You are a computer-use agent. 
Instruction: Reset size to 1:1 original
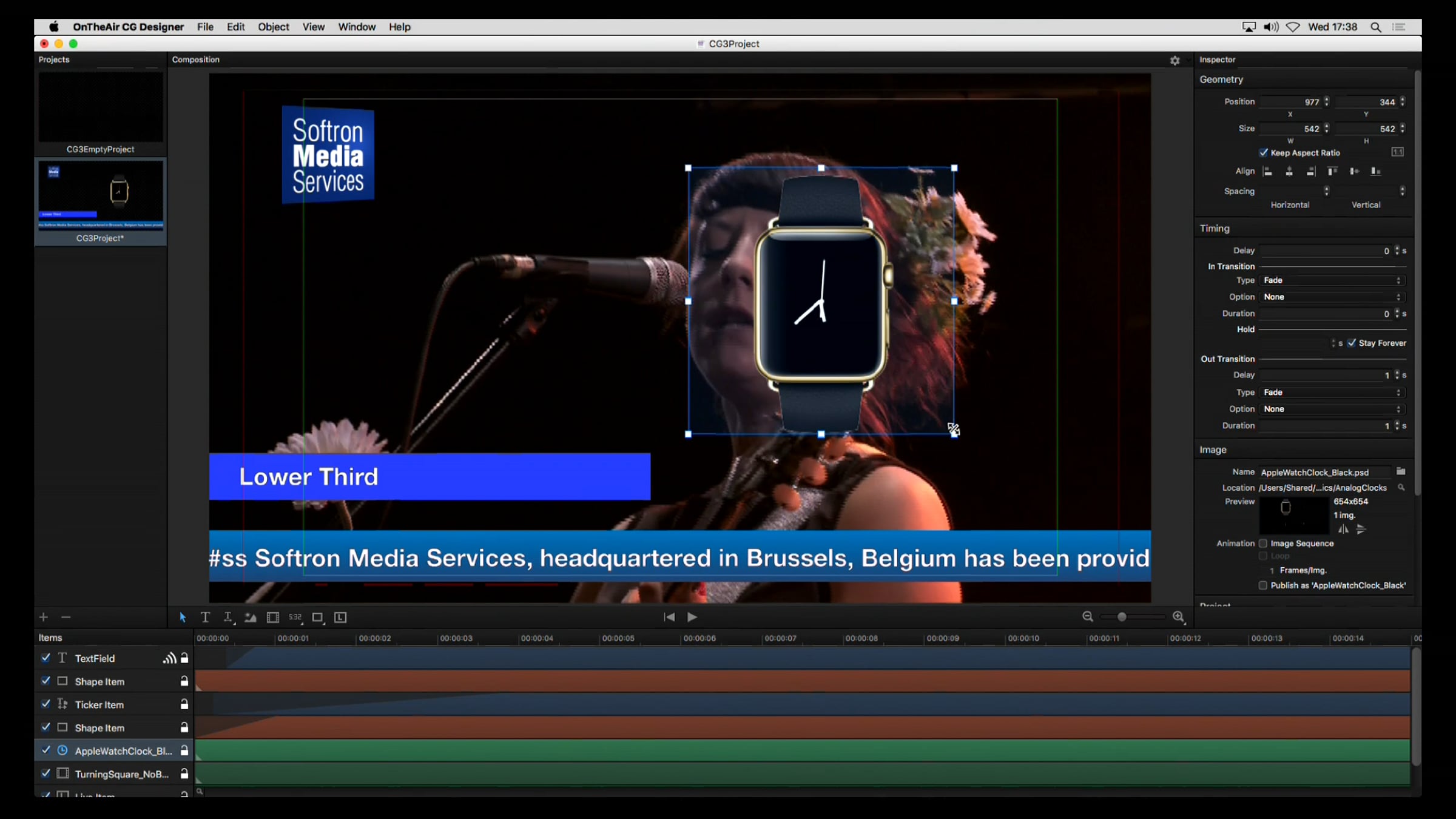(1398, 152)
